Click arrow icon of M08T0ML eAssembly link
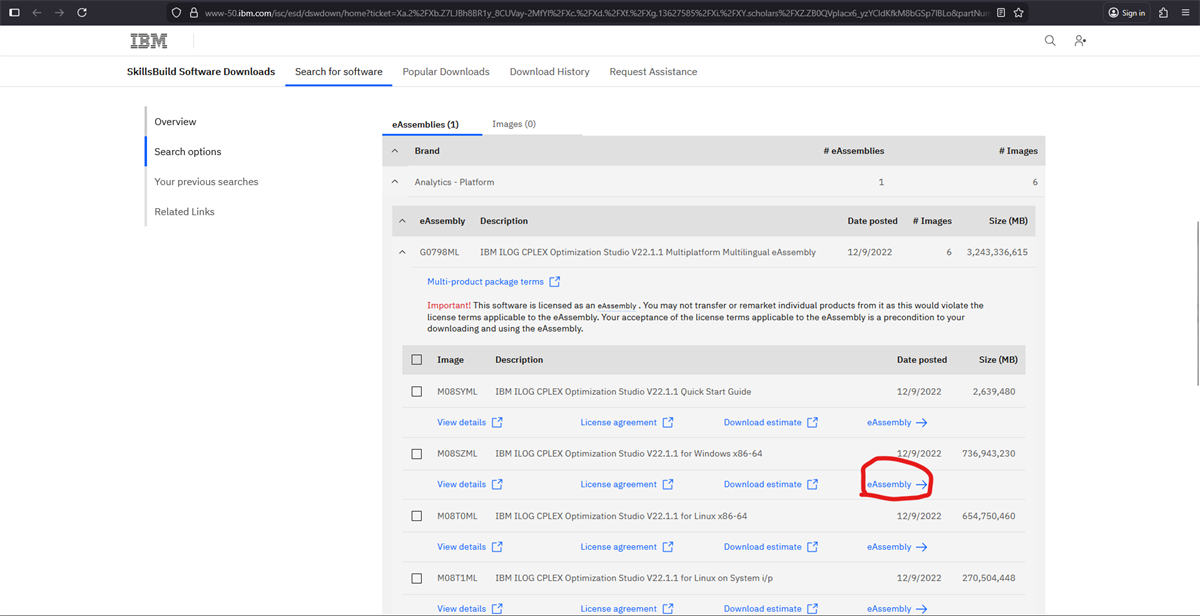1200x616 pixels. 921,547
